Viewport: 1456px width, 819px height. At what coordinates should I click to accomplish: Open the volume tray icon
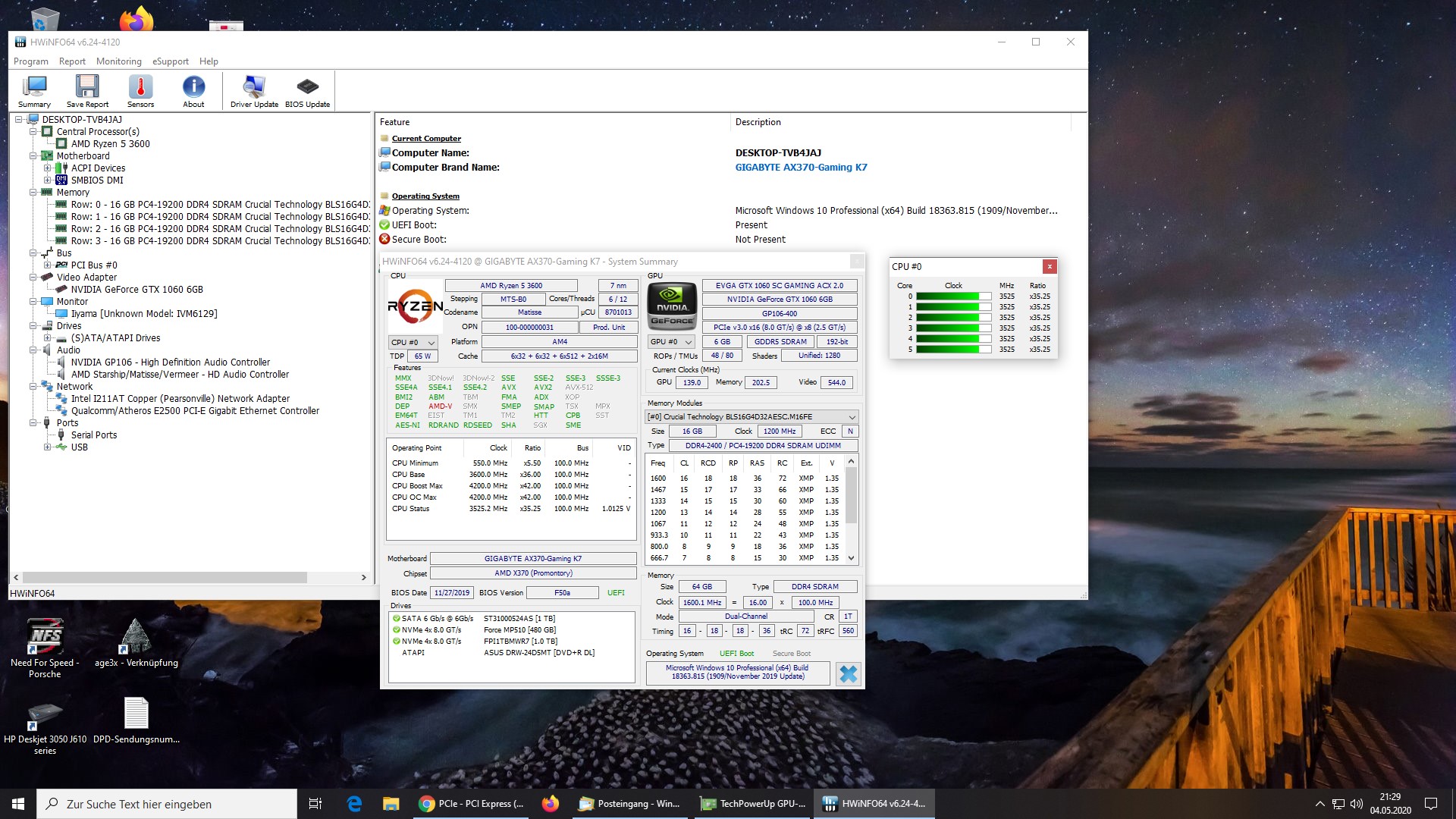coord(1357,804)
